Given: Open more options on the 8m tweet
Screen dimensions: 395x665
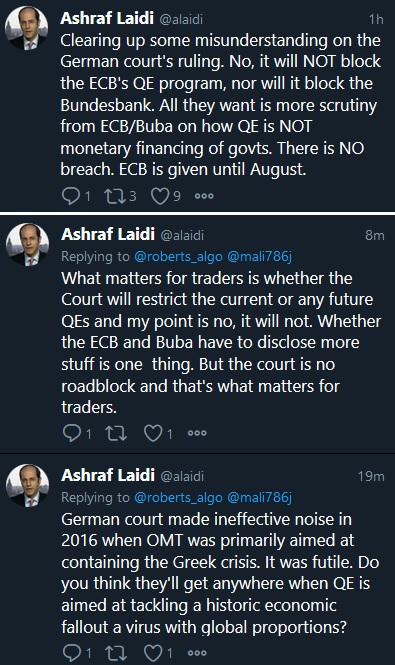Looking at the screenshot, I should point(197,433).
